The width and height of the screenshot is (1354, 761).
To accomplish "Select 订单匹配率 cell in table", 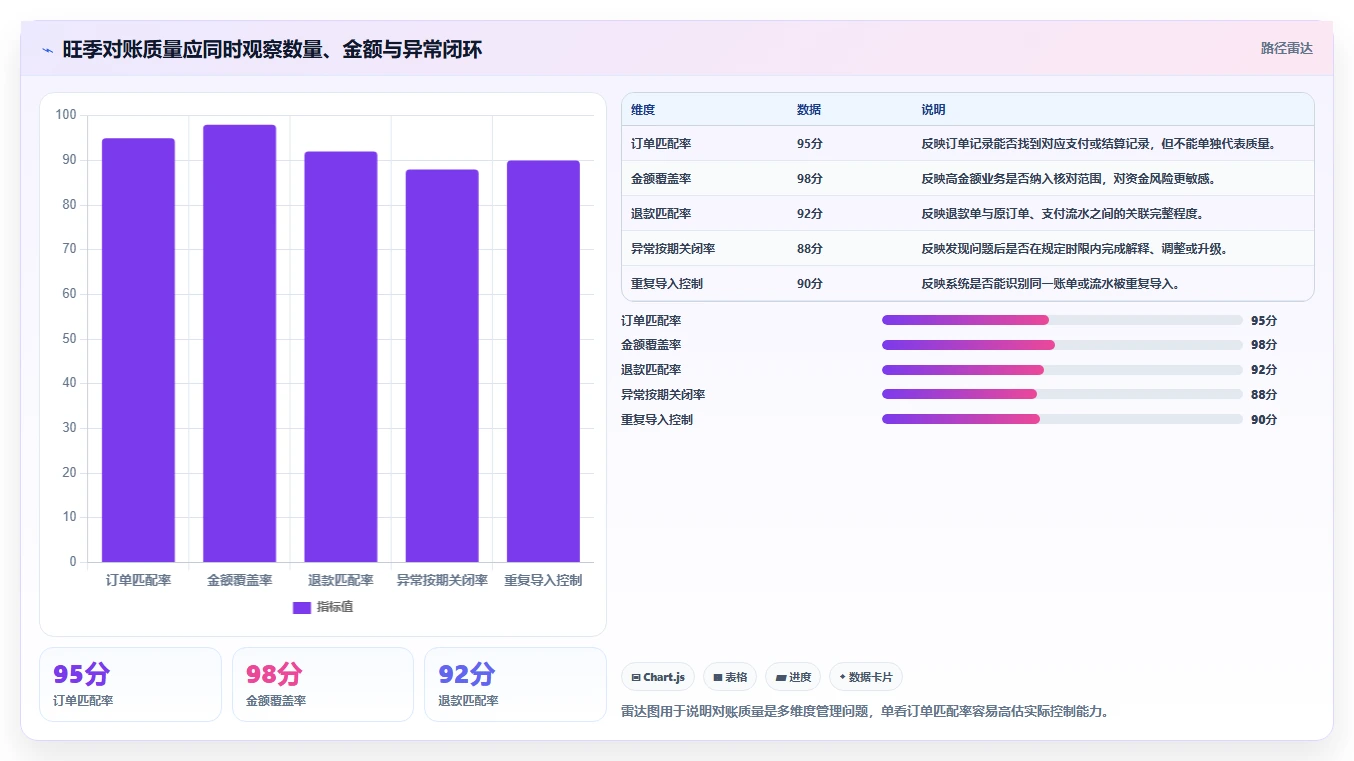I will coord(661,144).
